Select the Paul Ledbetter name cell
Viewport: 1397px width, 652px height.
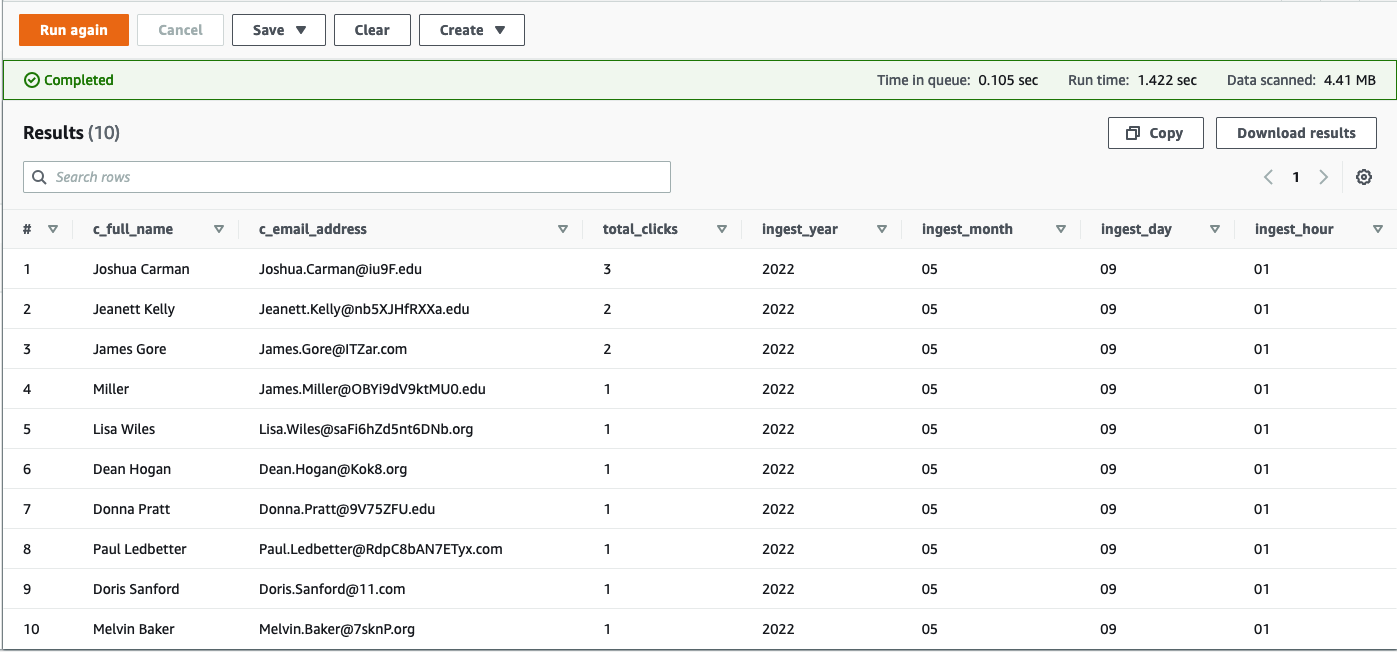coord(140,549)
